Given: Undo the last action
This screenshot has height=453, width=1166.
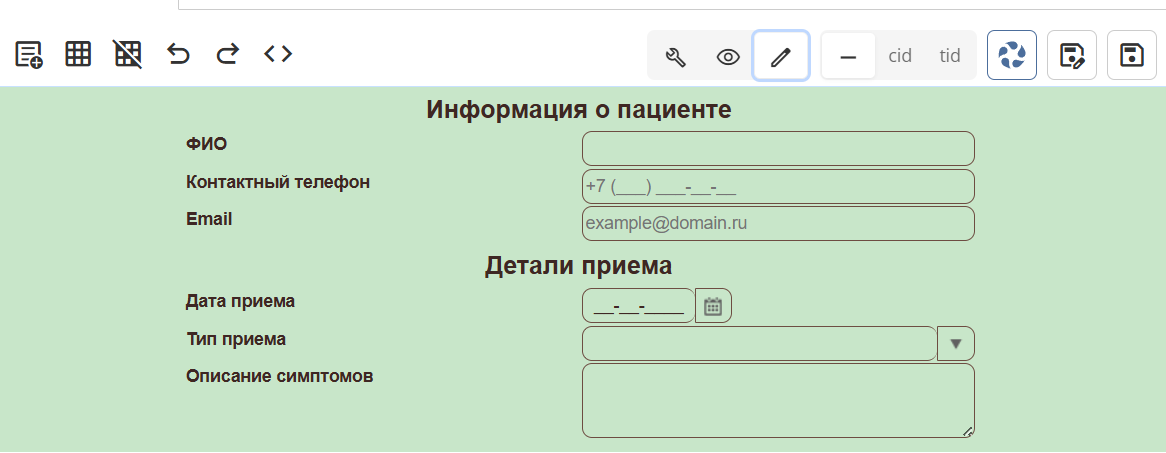Looking at the screenshot, I should coord(178,54).
